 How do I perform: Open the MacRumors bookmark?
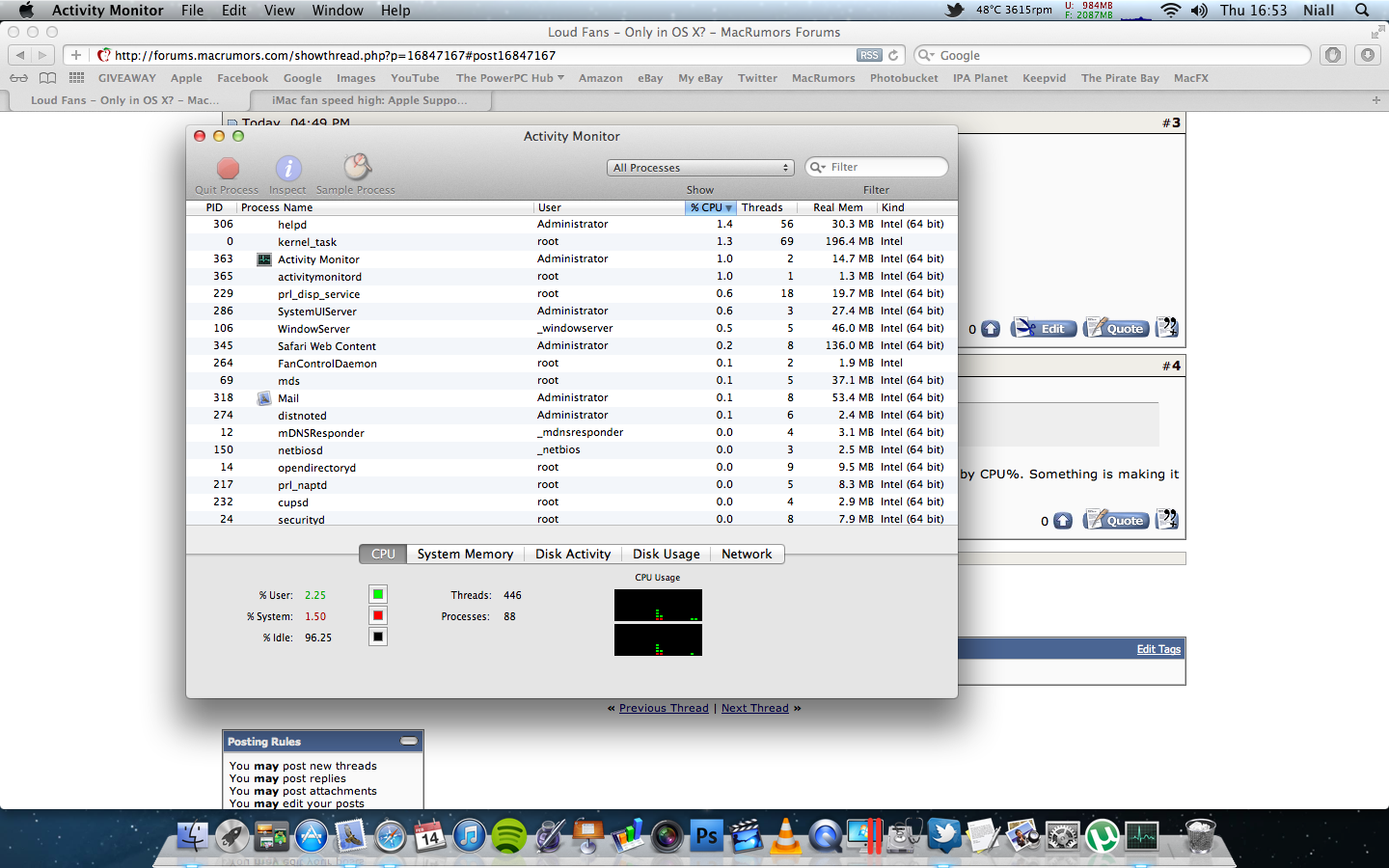823,78
